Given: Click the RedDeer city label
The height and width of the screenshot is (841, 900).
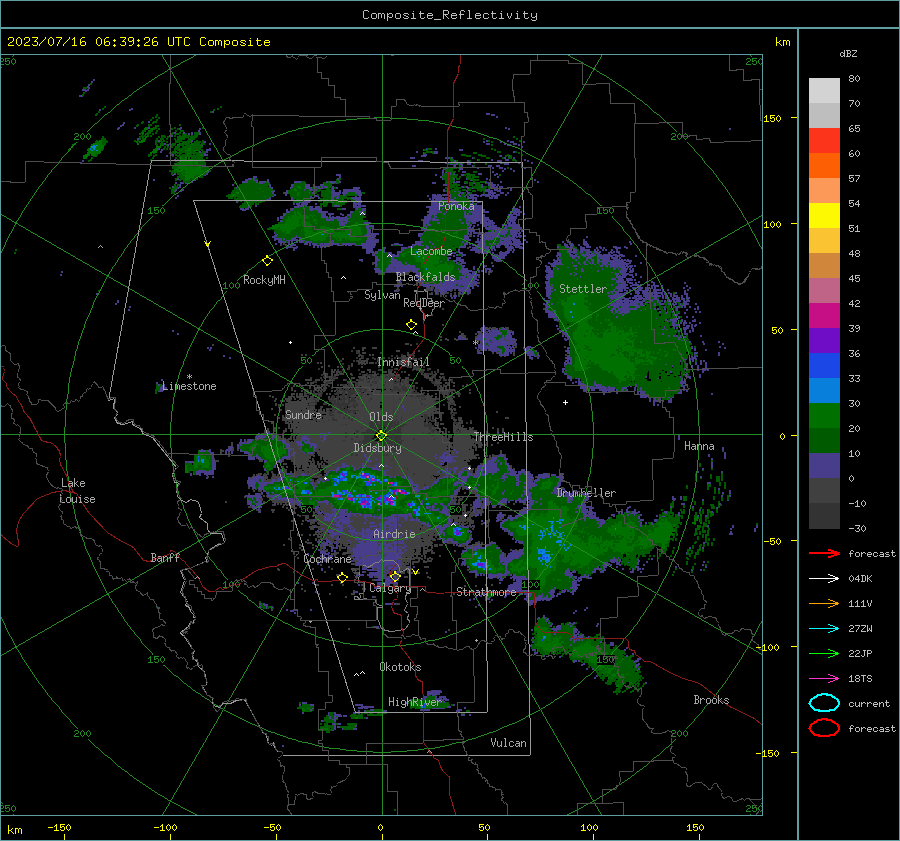Looking at the screenshot, I should tap(424, 303).
